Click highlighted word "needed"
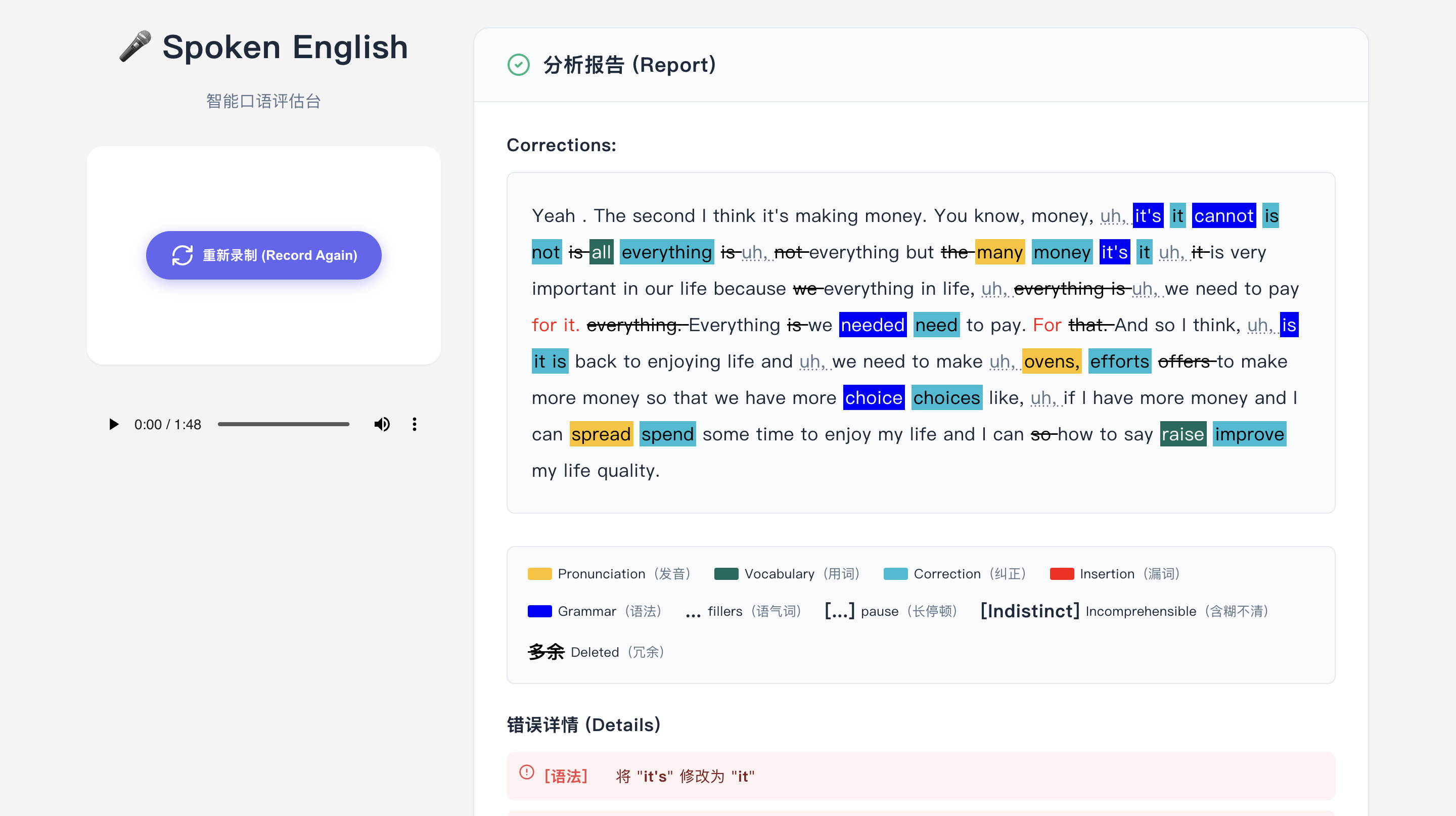This screenshot has height=816, width=1456. (873, 325)
